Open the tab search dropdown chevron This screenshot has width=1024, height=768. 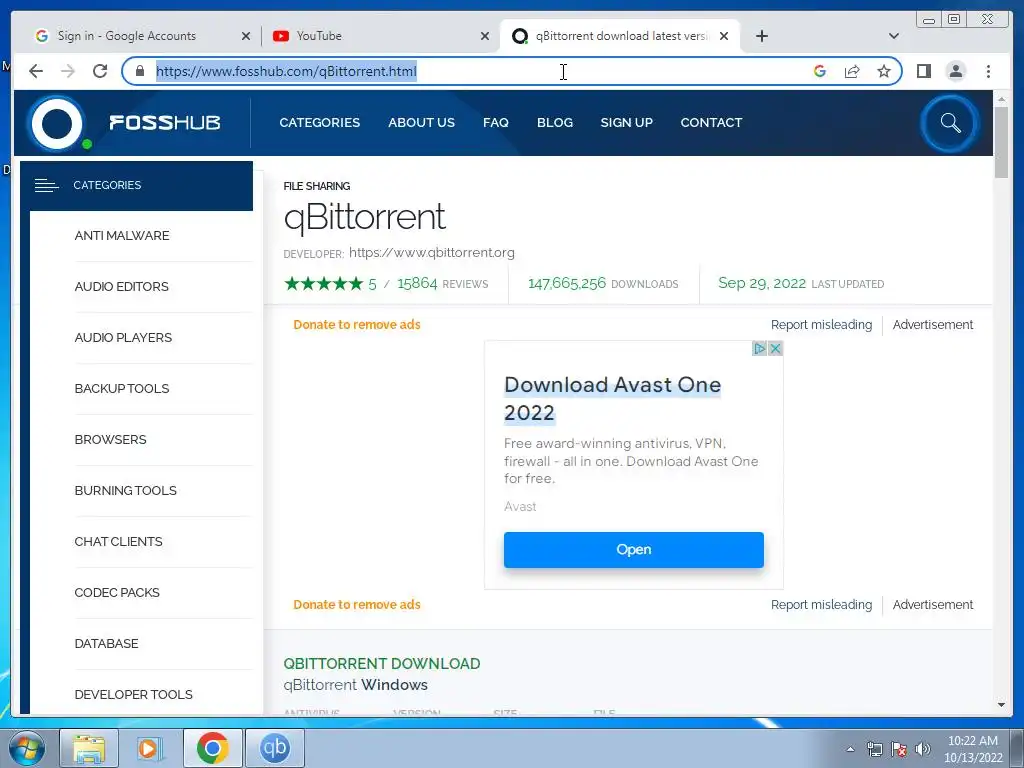pyautogui.click(x=894, y=36)
